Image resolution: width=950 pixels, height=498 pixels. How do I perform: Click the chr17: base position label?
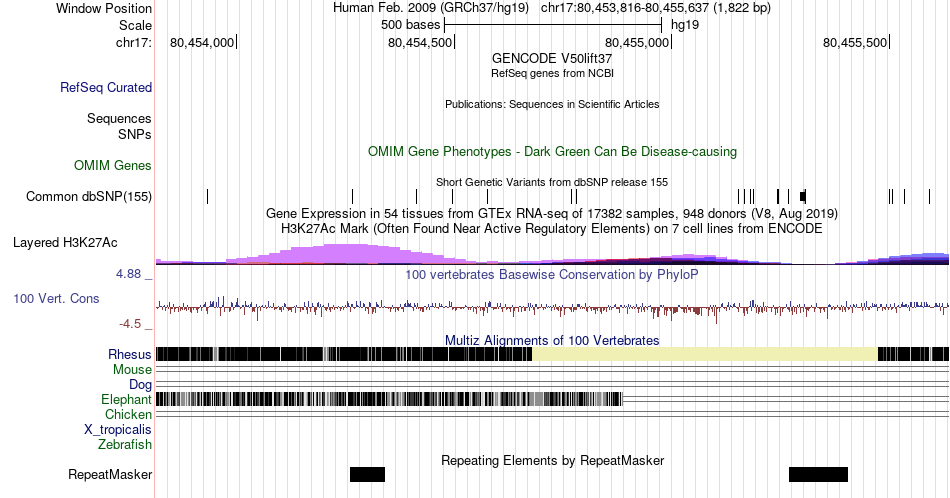click(x=134, y=42)
